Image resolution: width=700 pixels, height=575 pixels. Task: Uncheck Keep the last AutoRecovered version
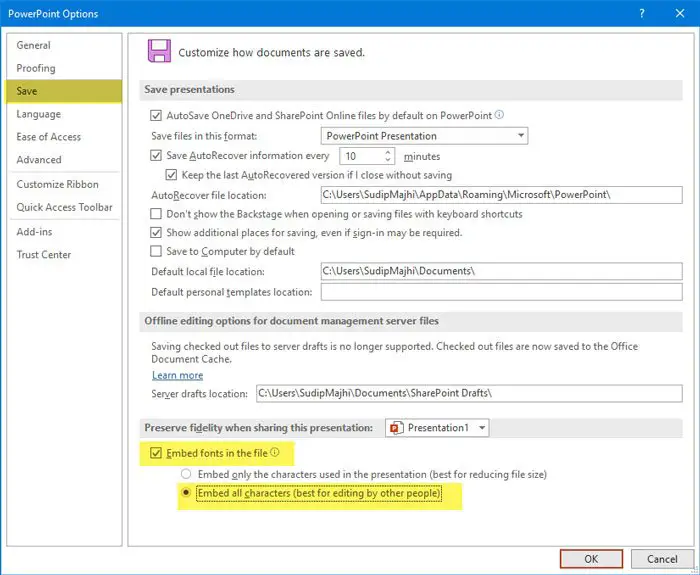tap(171, 175)
